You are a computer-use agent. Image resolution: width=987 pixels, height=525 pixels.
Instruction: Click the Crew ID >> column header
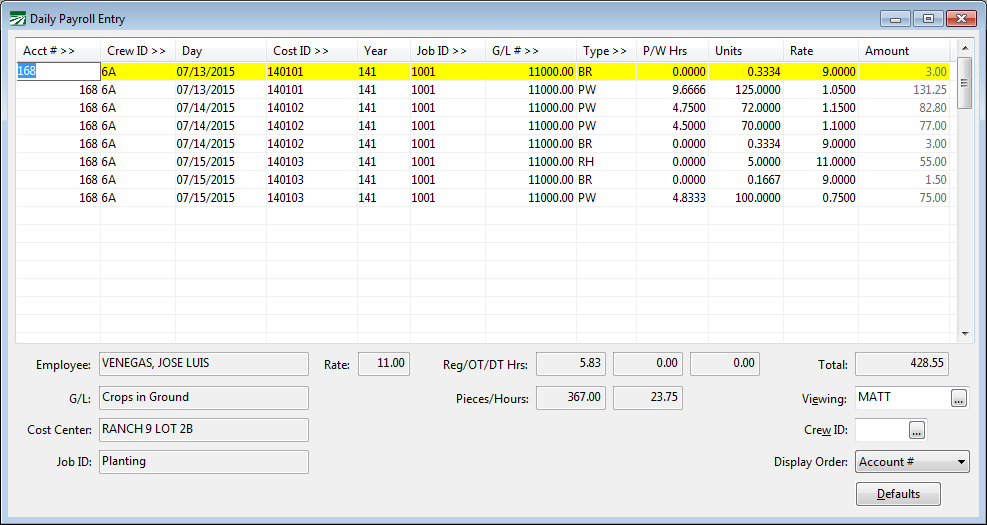(137, 51)
